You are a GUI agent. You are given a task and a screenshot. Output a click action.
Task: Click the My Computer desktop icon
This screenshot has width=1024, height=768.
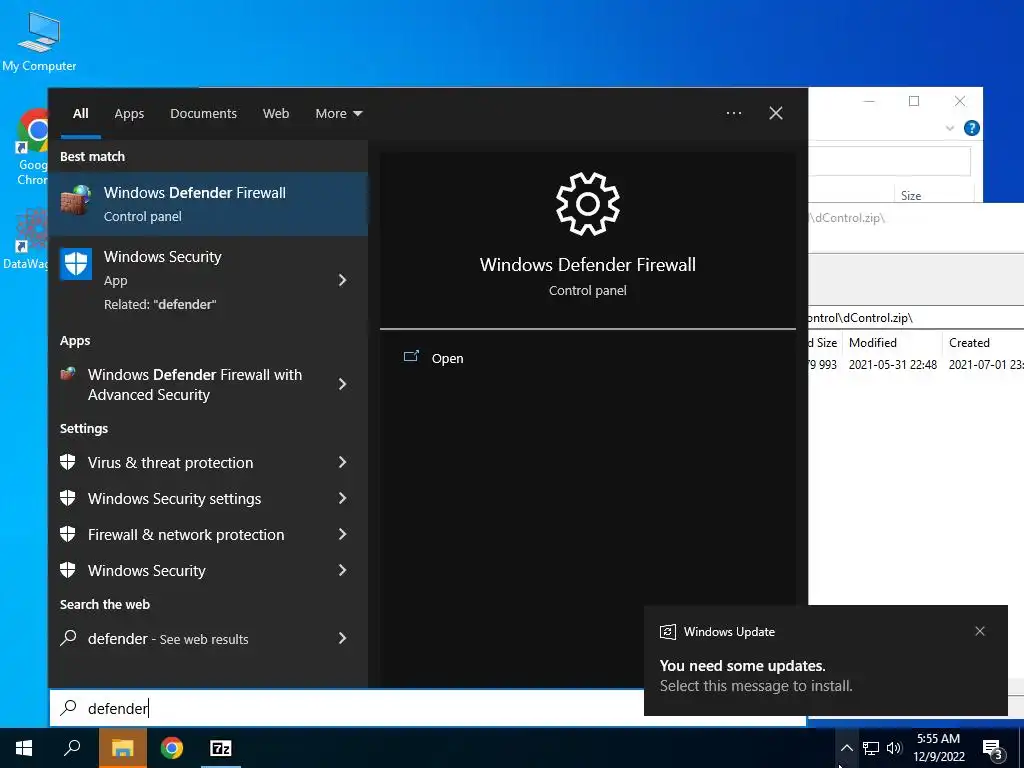pyautogui.click(x=39, y=42)
